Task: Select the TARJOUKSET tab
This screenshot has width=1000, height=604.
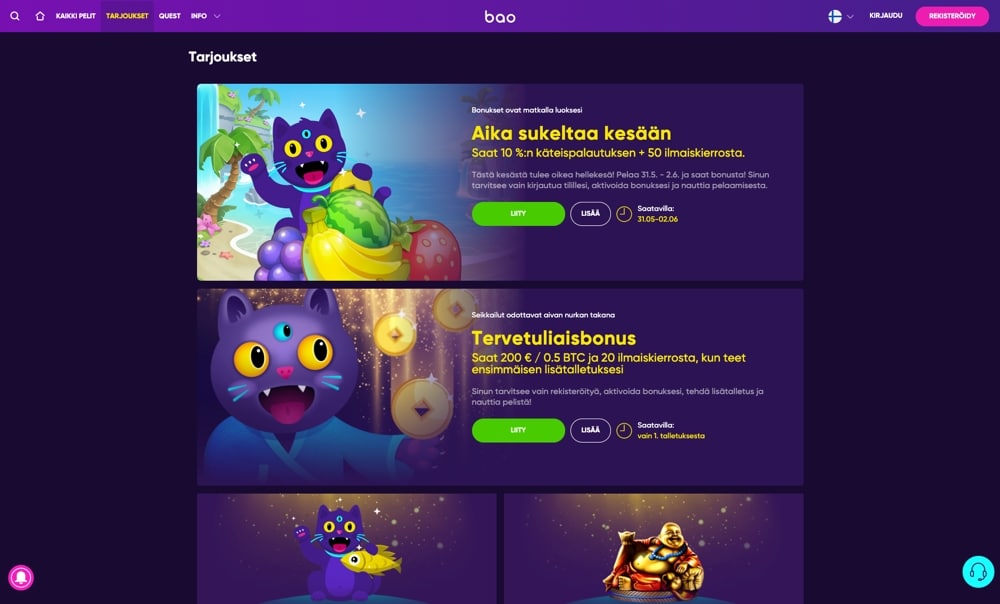Action: [x=127, y=16]
